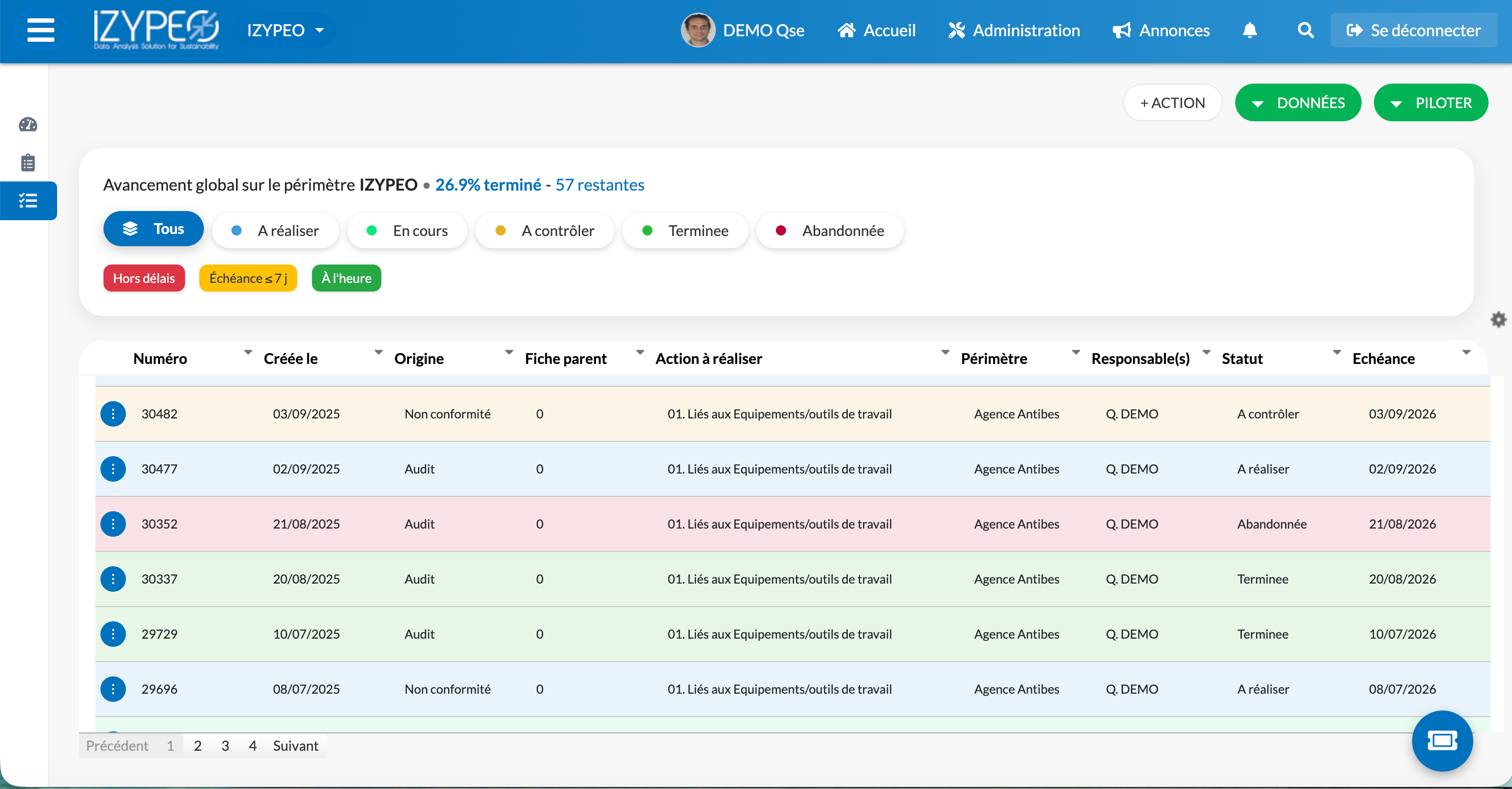Filter by En cours status
Image resolution: width=1512 pixels, height=789 pixels.
[x=407, y=231]
